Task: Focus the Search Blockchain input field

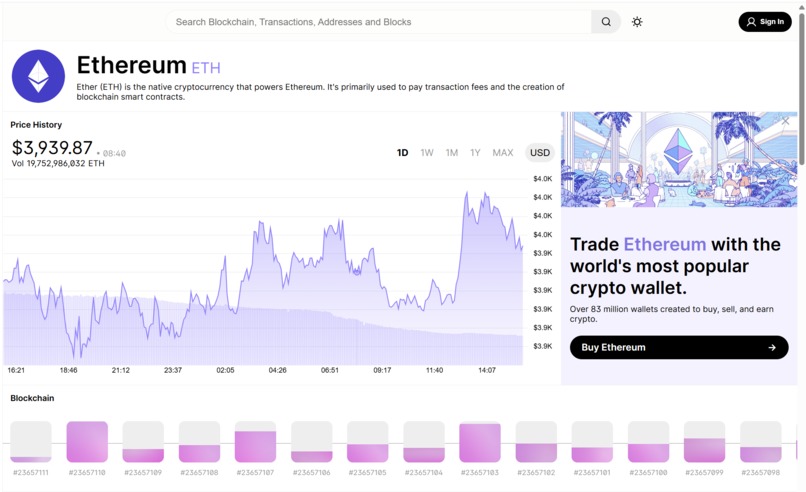Action: pos(379,22)
